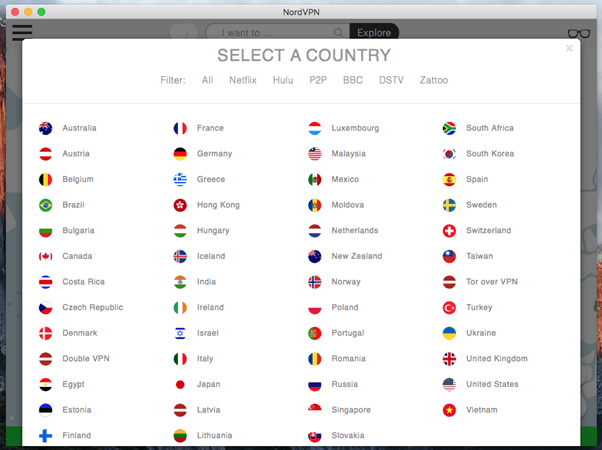Viewport: 602px width, 450px height.
Task: Apply the Zattoo filter
Action: [x=434, y=80]
